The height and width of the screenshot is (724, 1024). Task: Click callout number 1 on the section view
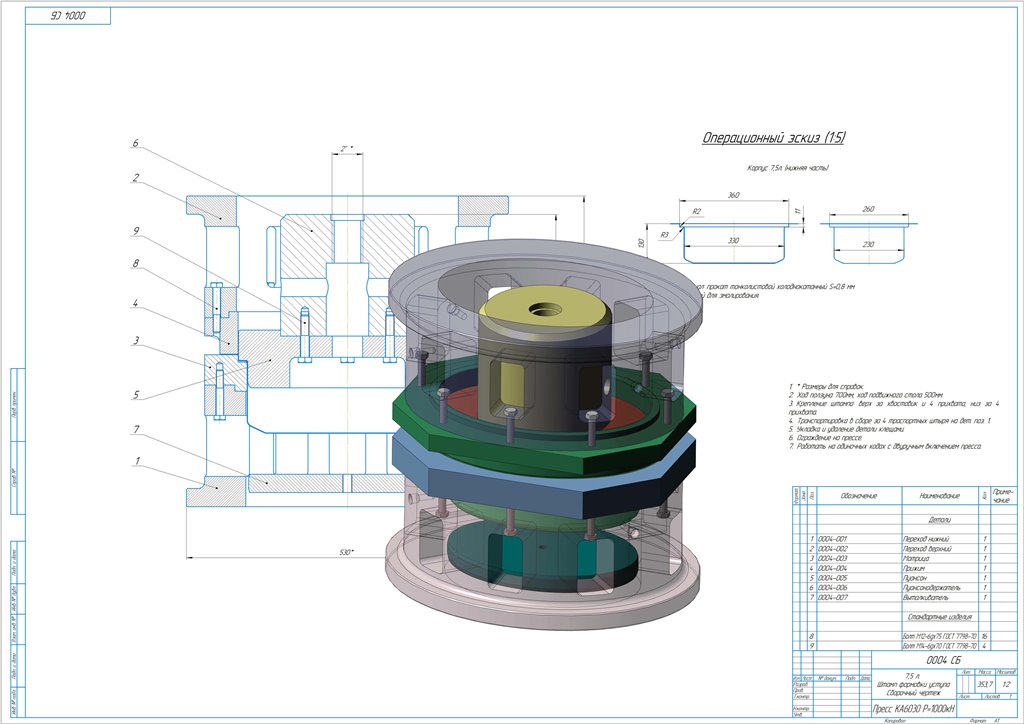[136, 461]
